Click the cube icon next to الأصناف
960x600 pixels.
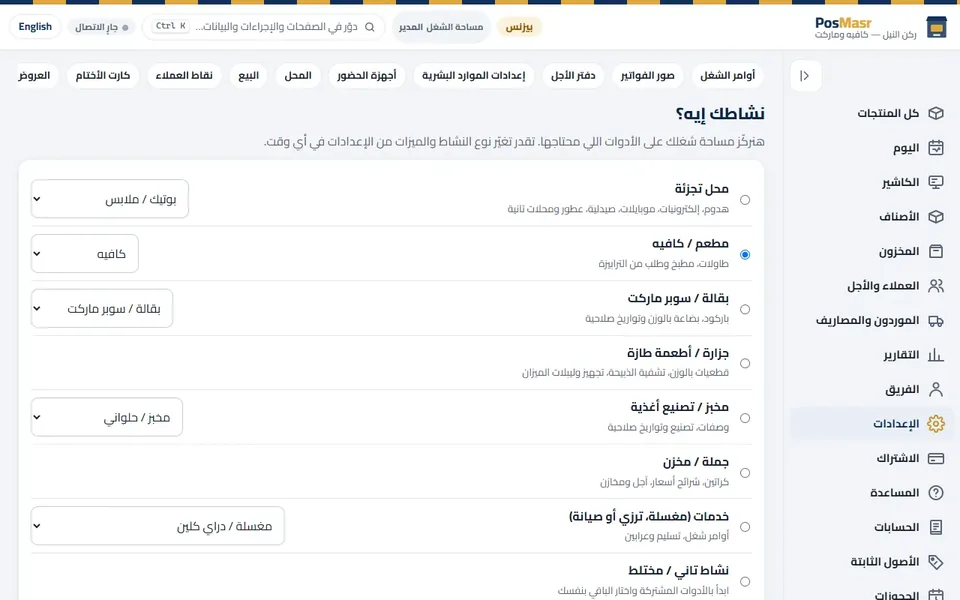pos(936,217)
